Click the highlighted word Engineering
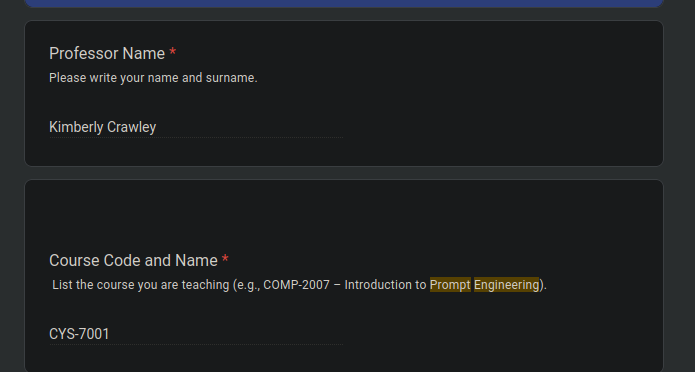 tap(506, 285)
